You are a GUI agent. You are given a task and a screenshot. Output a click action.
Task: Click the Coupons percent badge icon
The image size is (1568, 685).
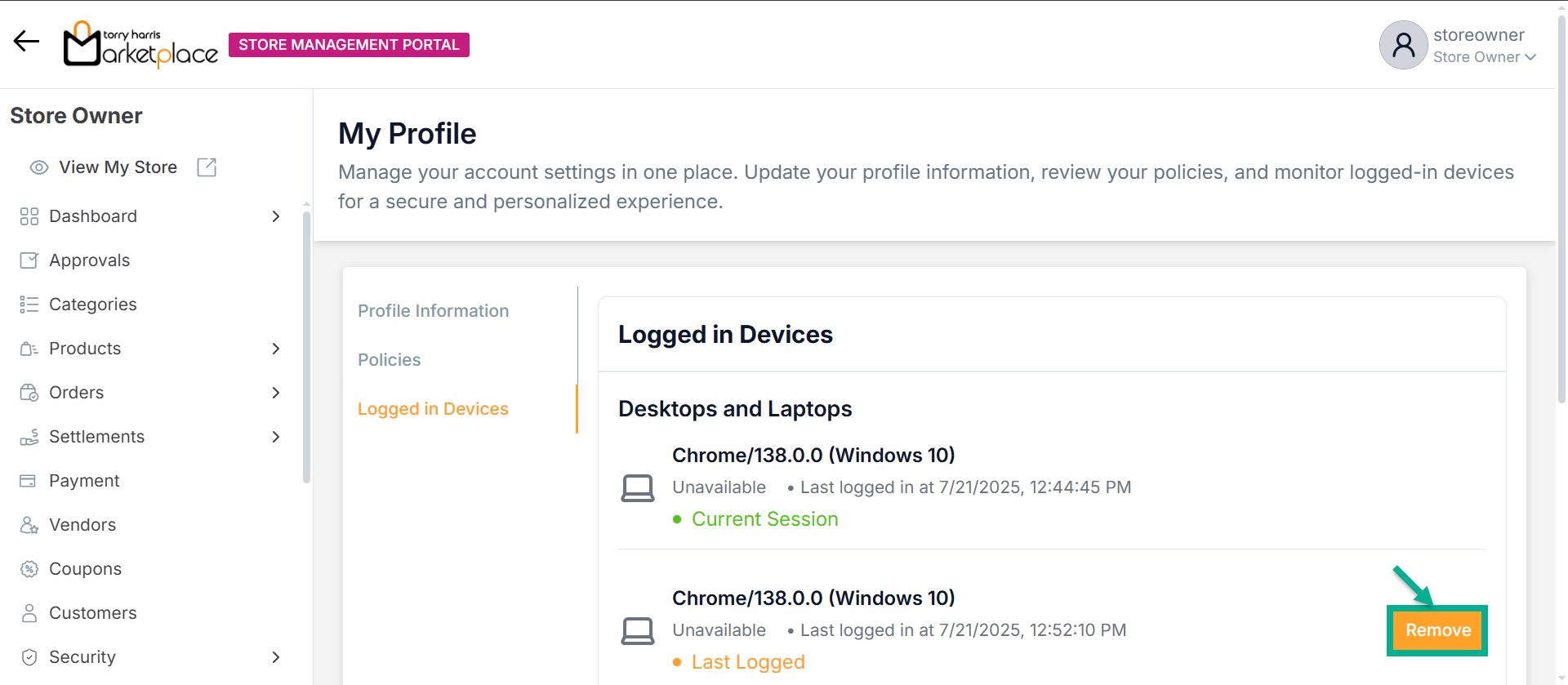pos(29,569)
